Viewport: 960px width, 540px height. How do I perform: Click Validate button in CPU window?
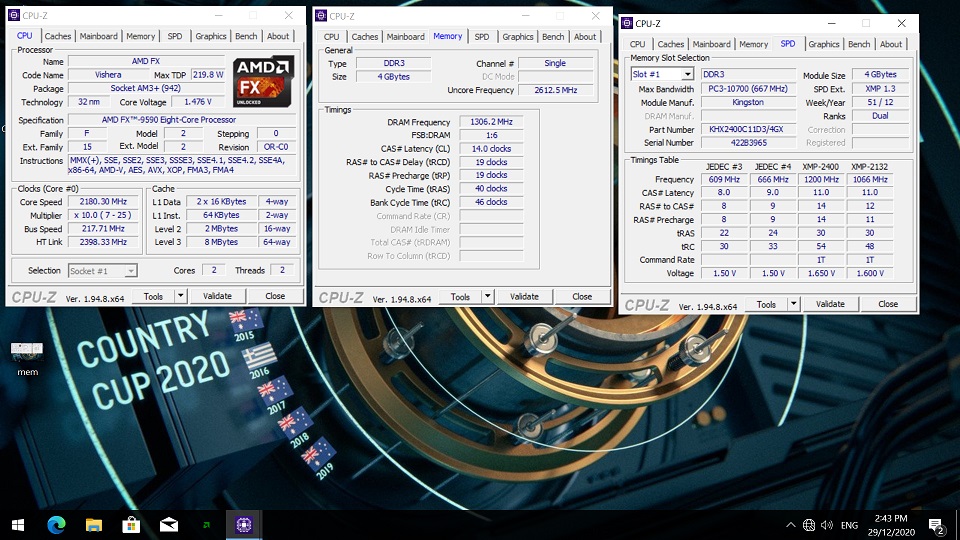point(217,296)
